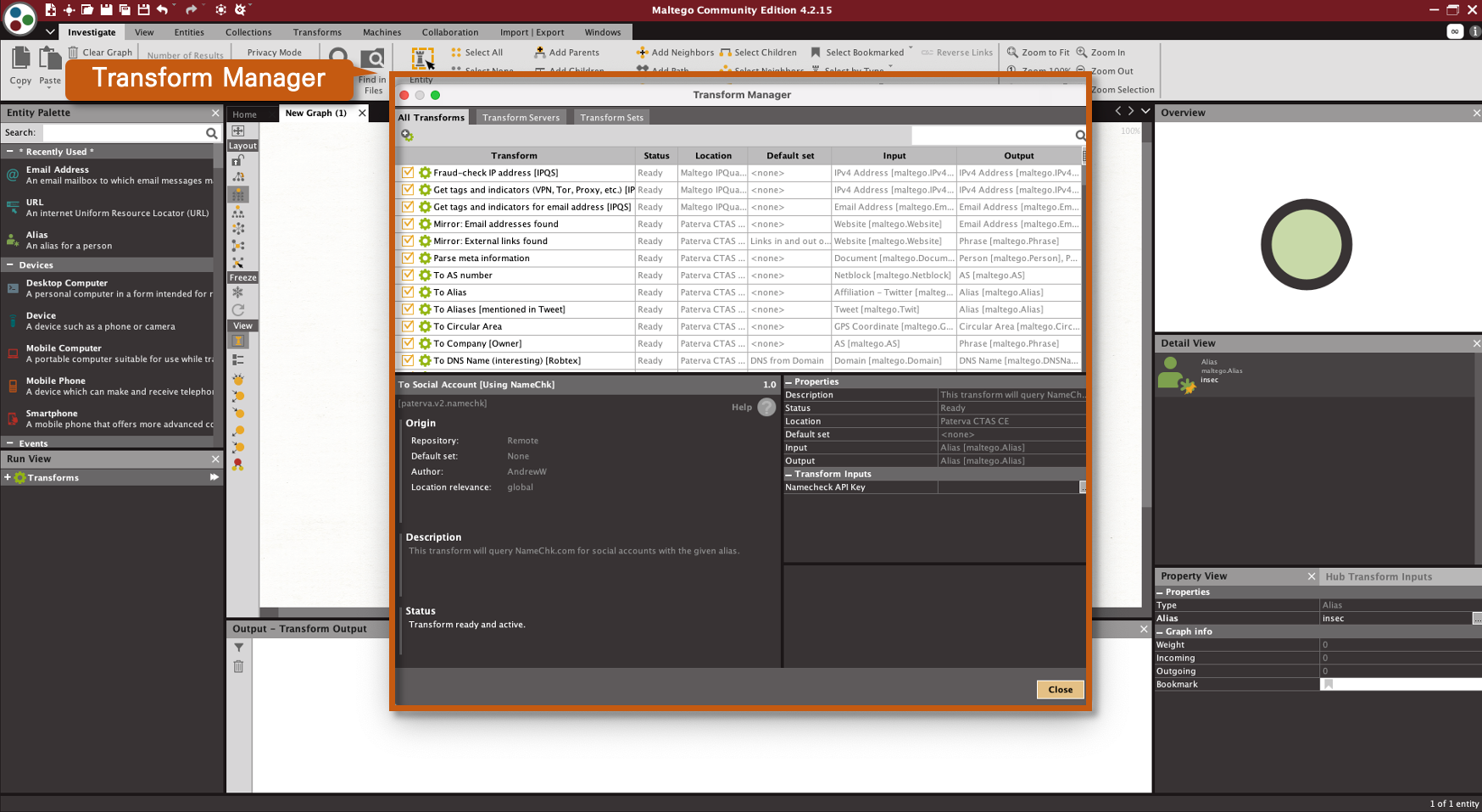The image size is (1482, 812).
Task: Uncheck the To Circular Area checkbox
Action: click(408, 326)
